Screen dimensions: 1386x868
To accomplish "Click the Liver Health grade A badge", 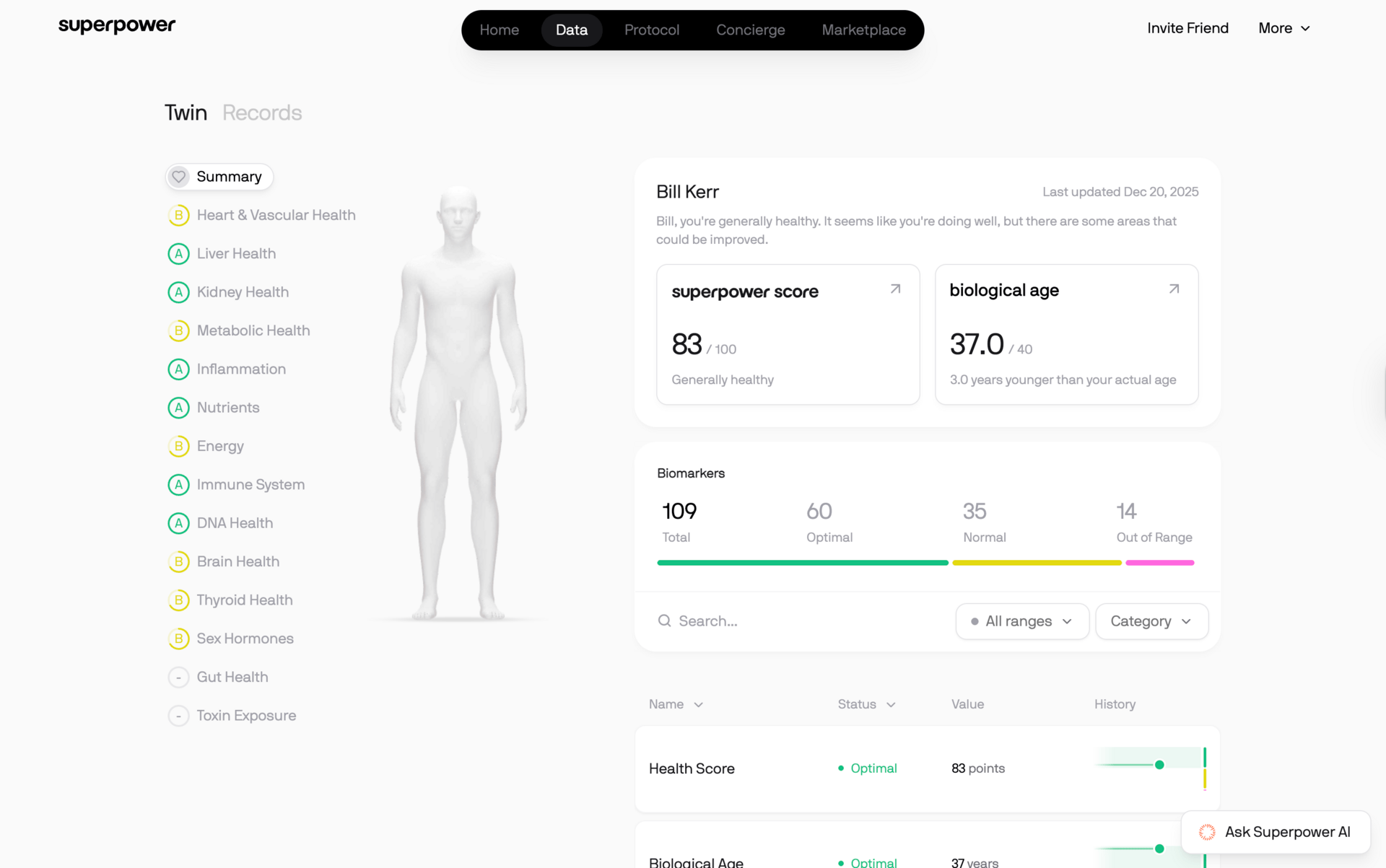I will point(179,254).
